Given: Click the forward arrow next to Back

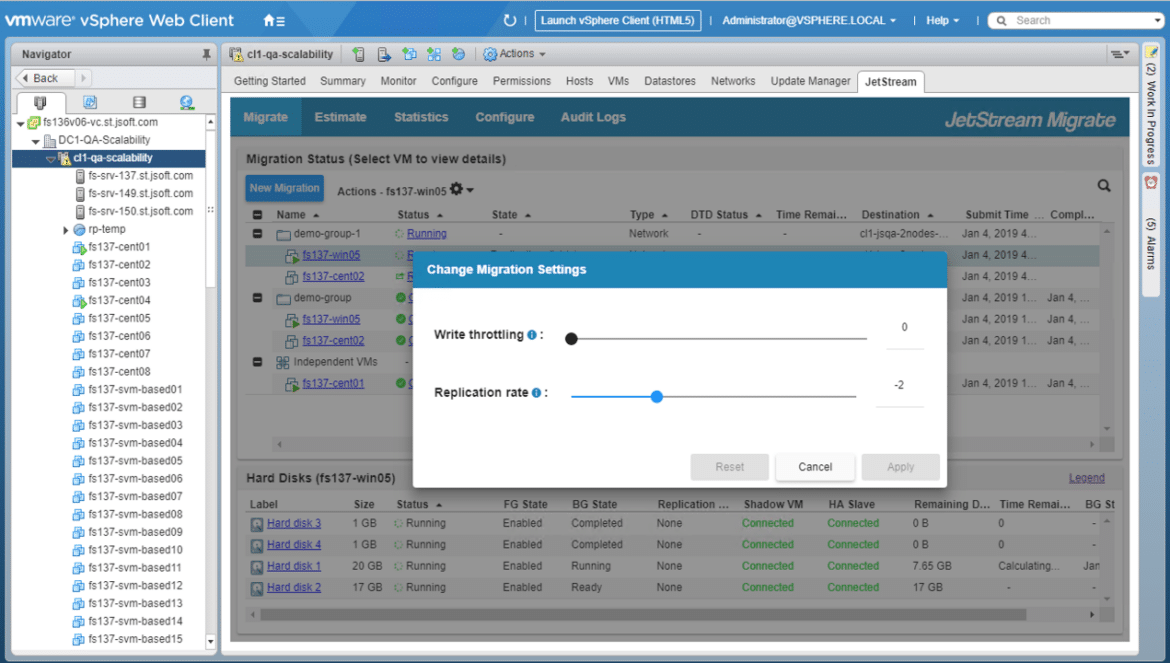Looking at the screenshot, I should [x=84, y=78].
